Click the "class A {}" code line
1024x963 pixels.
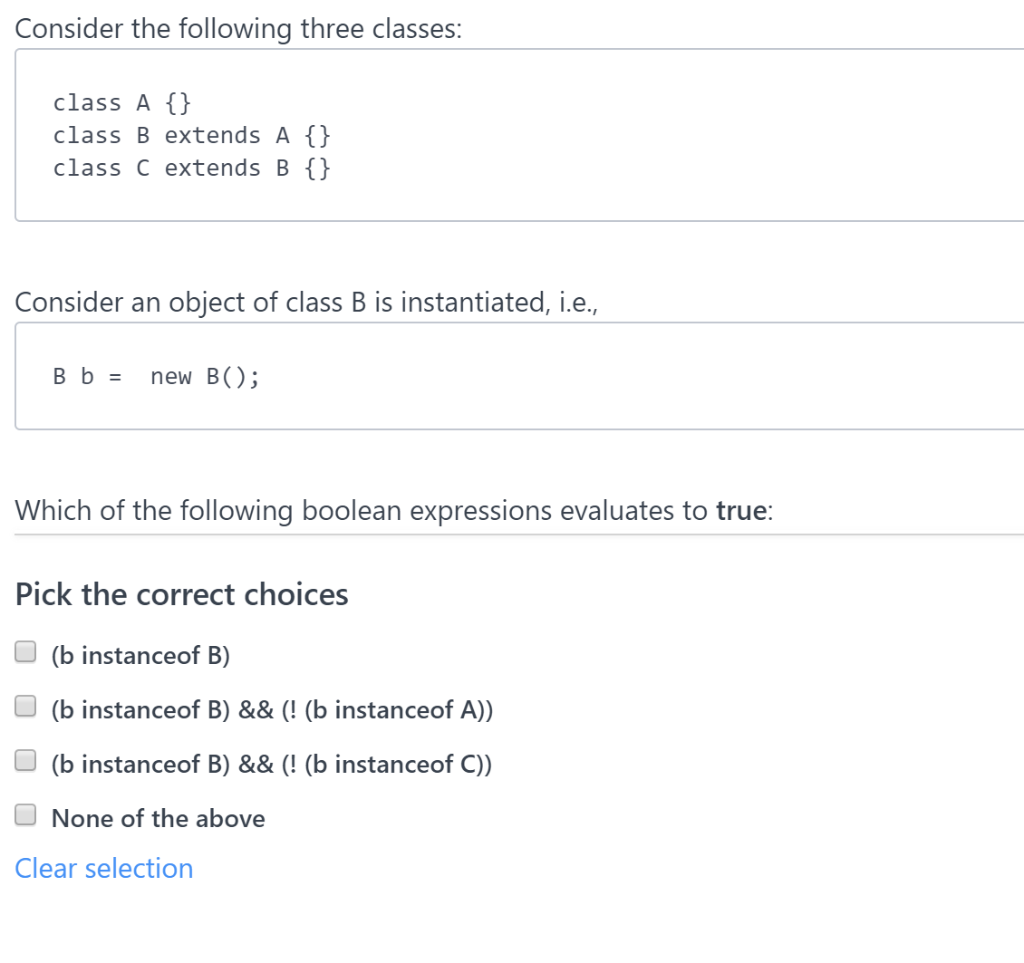(x=121, y=103)
